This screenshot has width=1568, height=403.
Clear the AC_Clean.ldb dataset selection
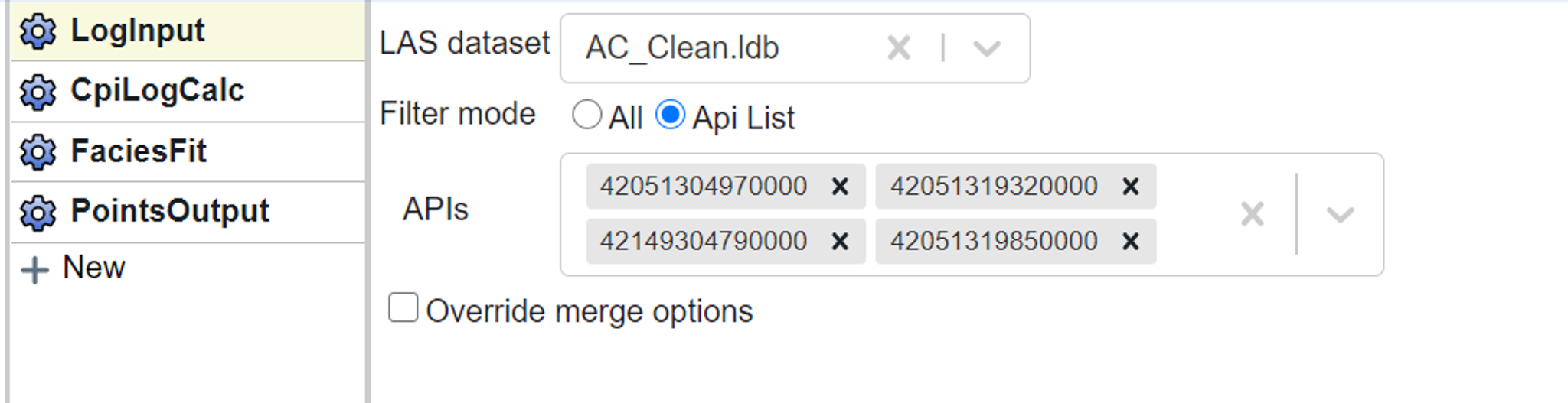coord(899,48)
